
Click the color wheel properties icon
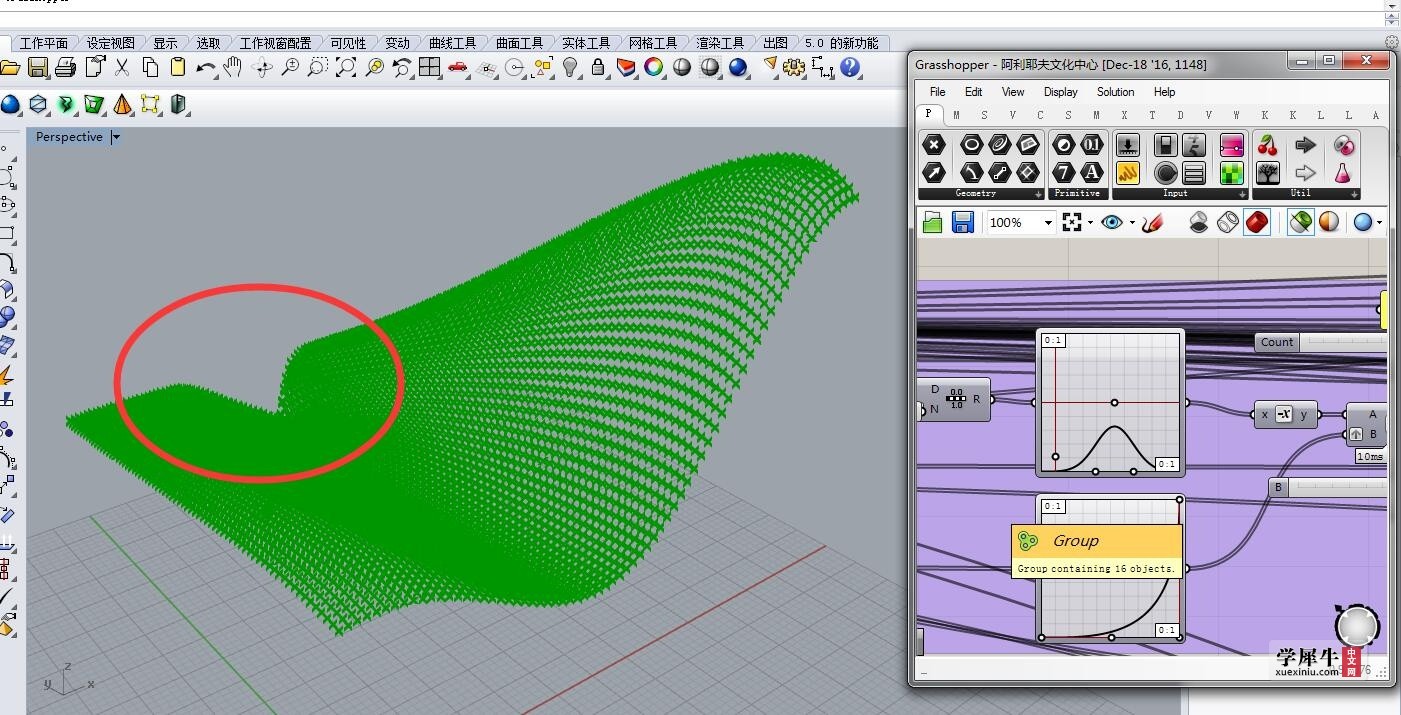654,67
